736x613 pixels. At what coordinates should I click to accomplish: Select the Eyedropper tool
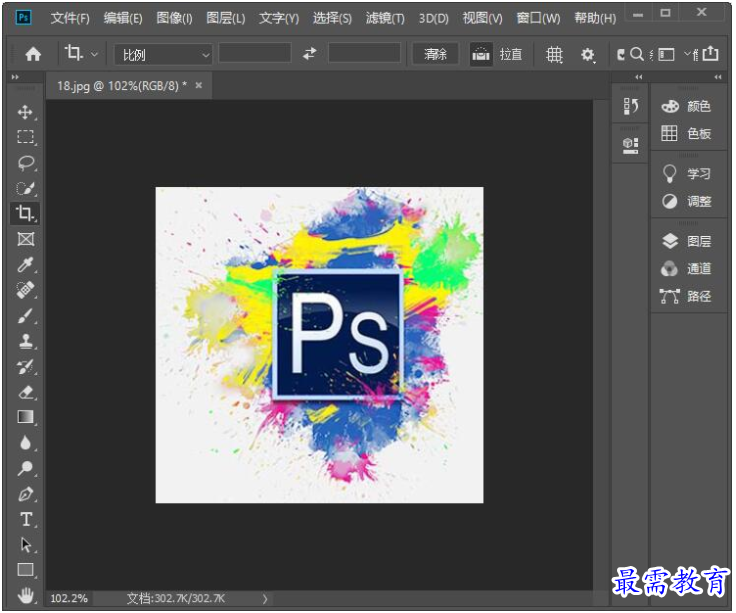tap(25, 265)
